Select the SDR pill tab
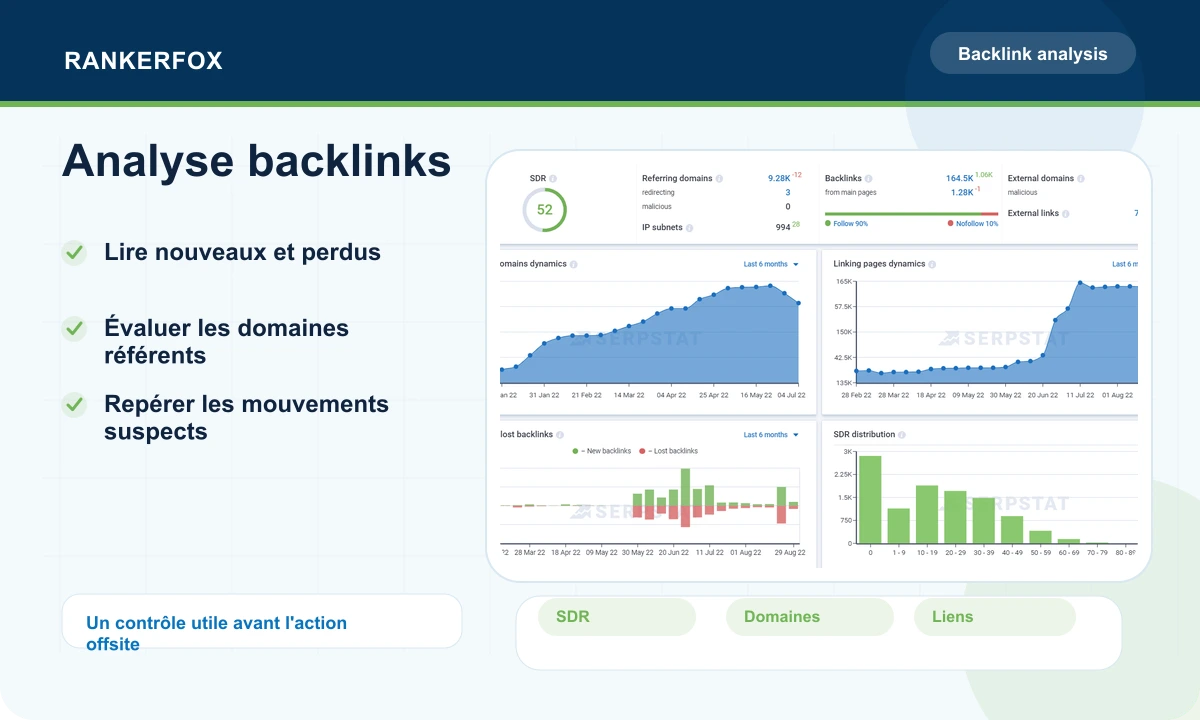Viewport: 1200px width, 720px height. coord(616,617)
